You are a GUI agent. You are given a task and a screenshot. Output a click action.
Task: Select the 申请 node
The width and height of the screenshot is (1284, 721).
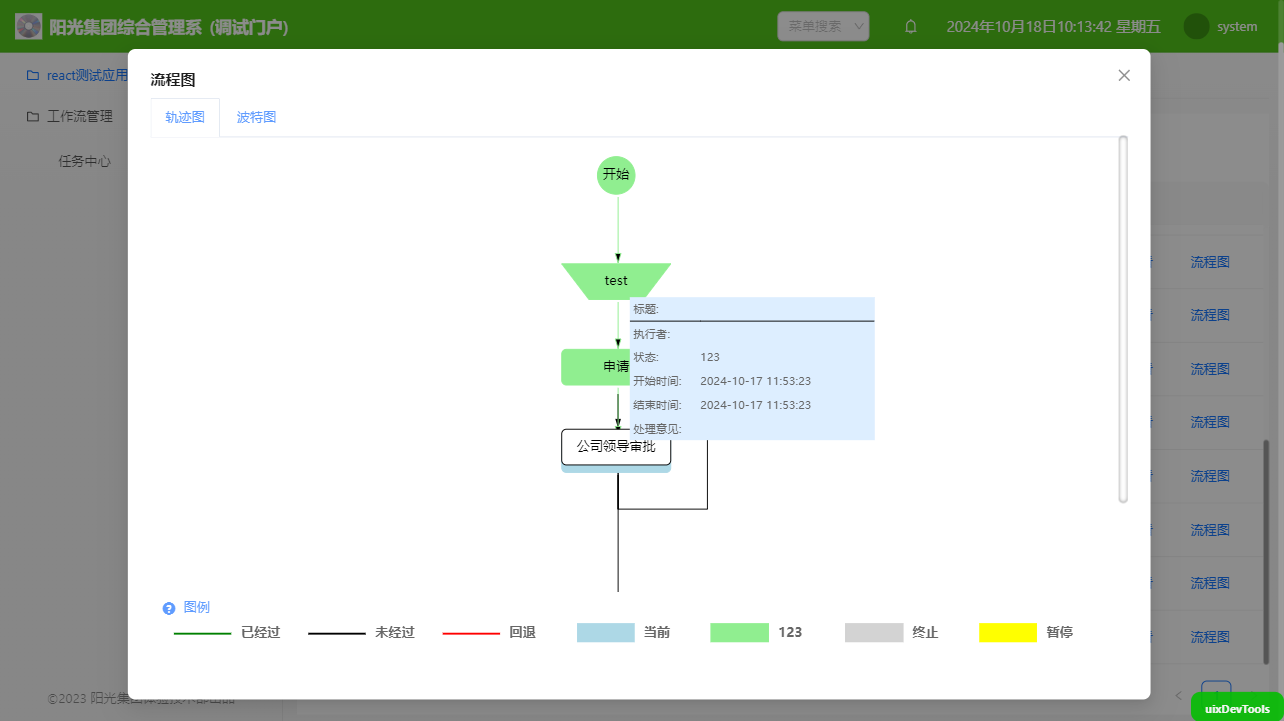click(x=596, y=367)
